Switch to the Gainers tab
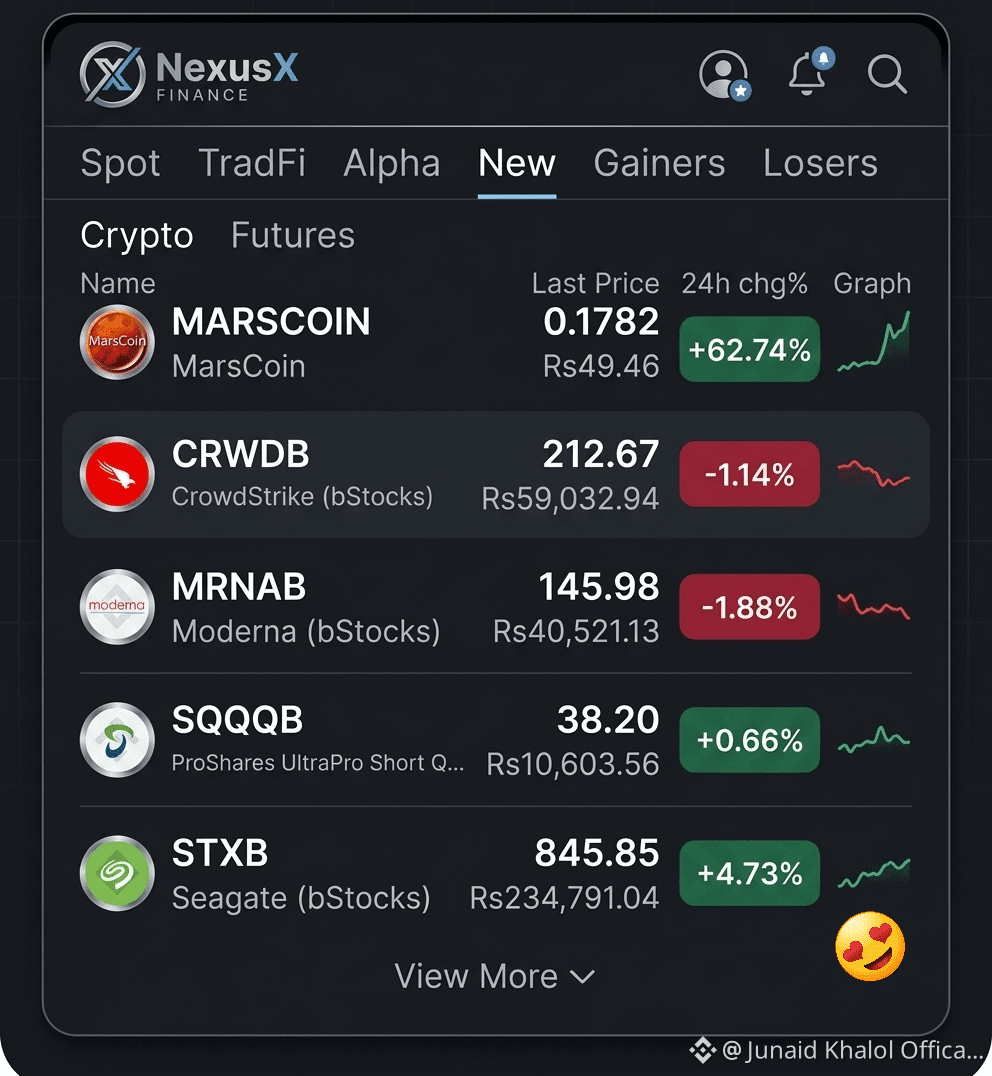 (659, 163)
